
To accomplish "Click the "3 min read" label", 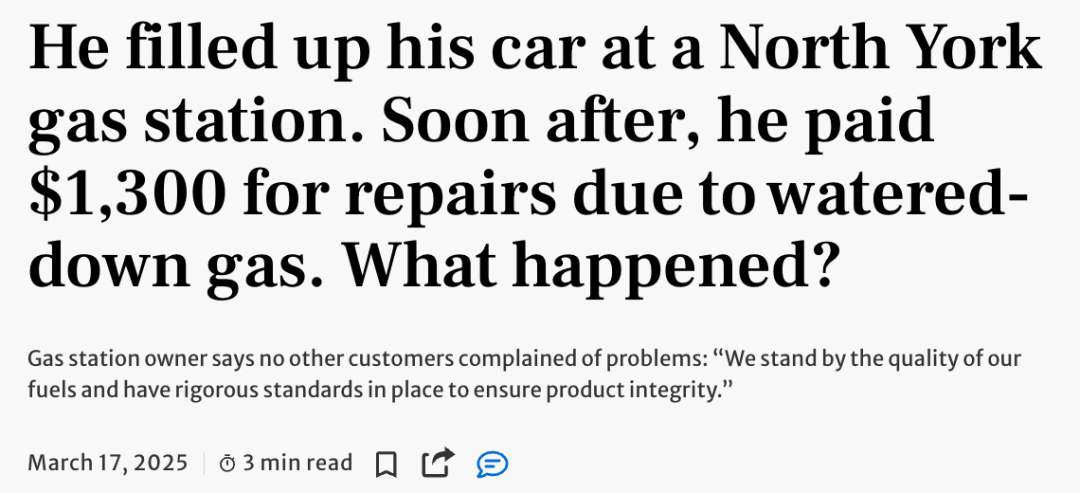I will tap(298, 462).
